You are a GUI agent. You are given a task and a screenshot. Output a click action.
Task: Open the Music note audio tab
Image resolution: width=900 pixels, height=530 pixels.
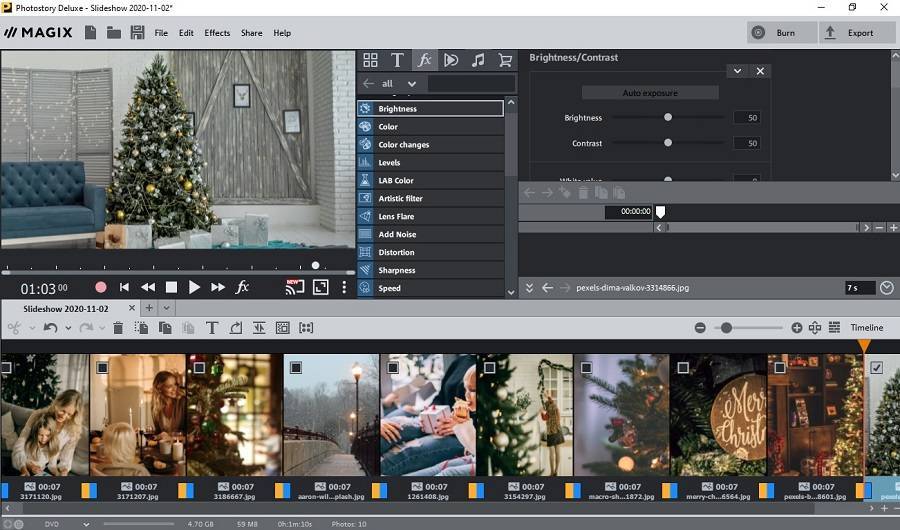pos(478,60)
